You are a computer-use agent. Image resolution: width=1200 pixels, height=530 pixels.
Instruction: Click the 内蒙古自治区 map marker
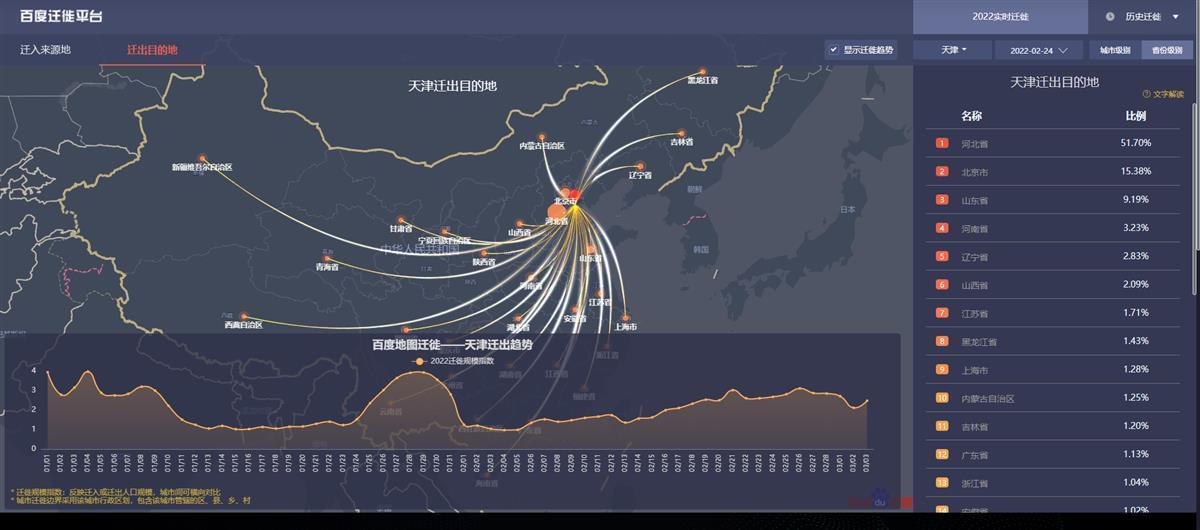pos(542,137)
